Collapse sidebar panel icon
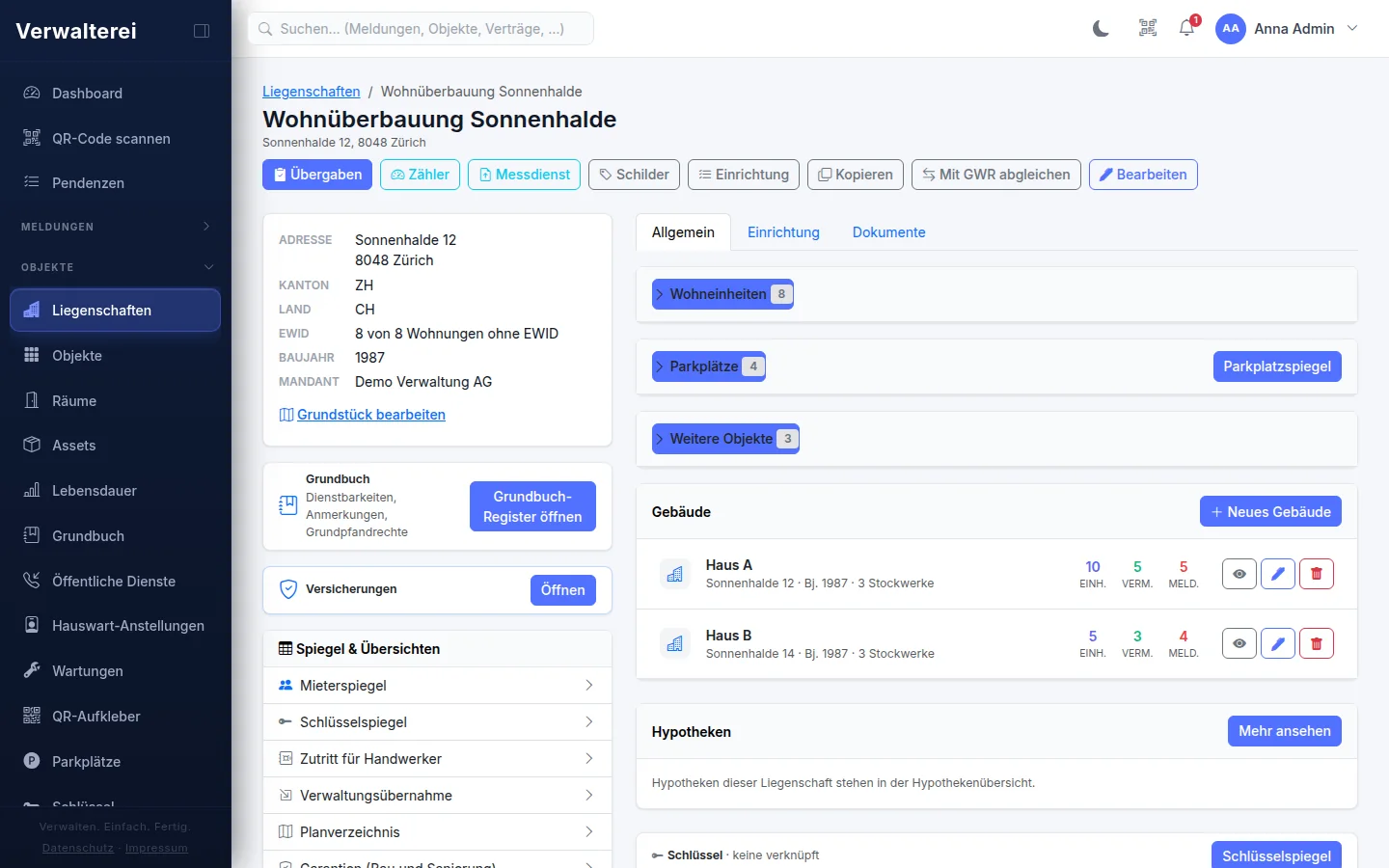 [202, 31]
